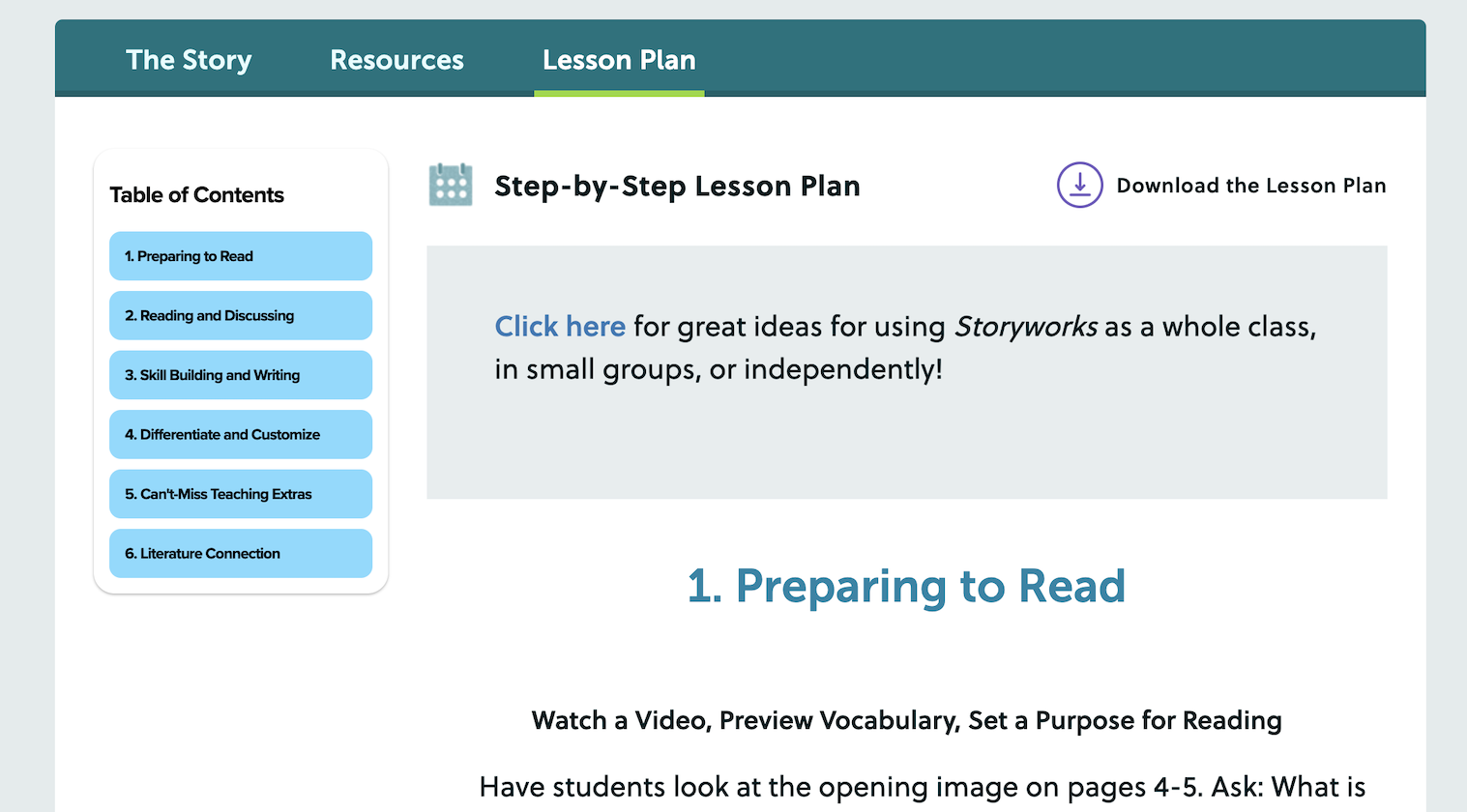Image resolution: width=1467 pixels, height=812 pixels.
Task: Click the banner text in small groups, or independently
Action: click(x=718, y=369)
